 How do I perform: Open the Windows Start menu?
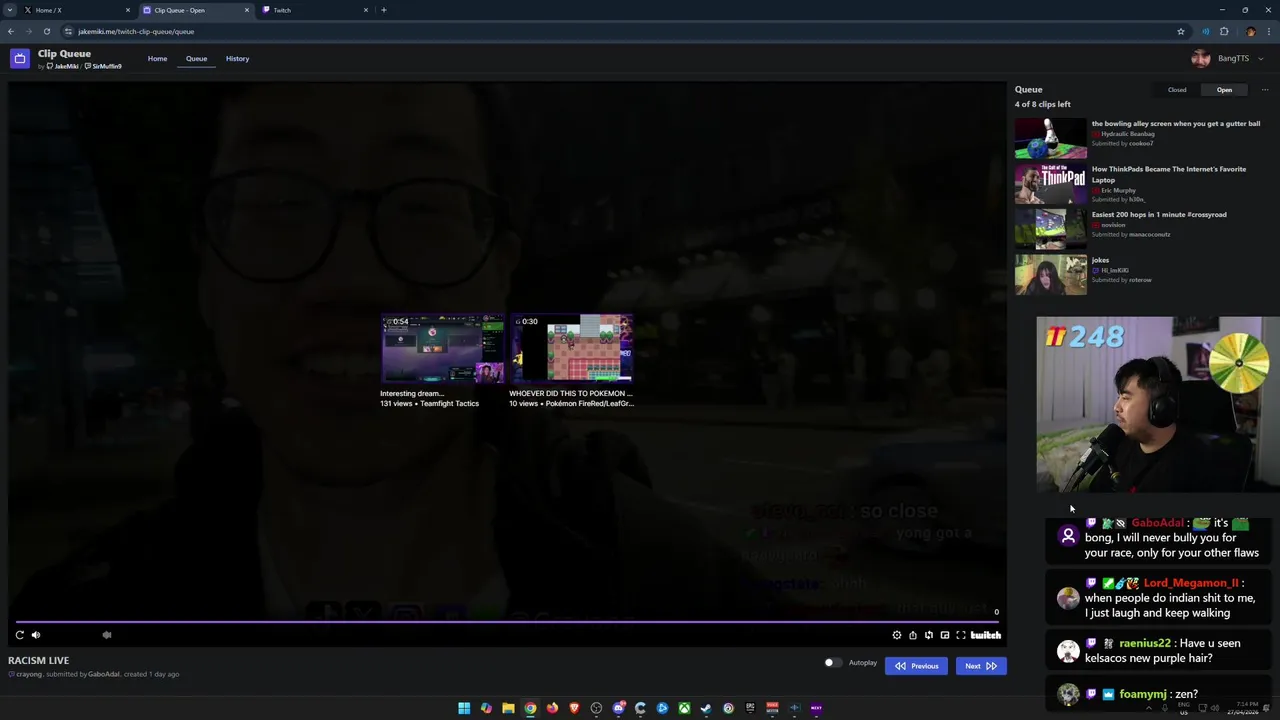click(464, 708)
